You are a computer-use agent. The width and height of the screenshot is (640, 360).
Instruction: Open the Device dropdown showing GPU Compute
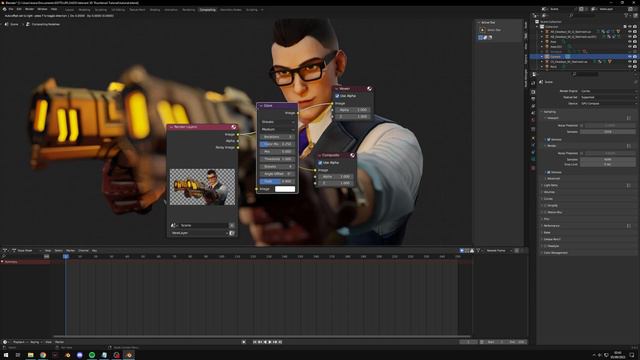[608, 104]
